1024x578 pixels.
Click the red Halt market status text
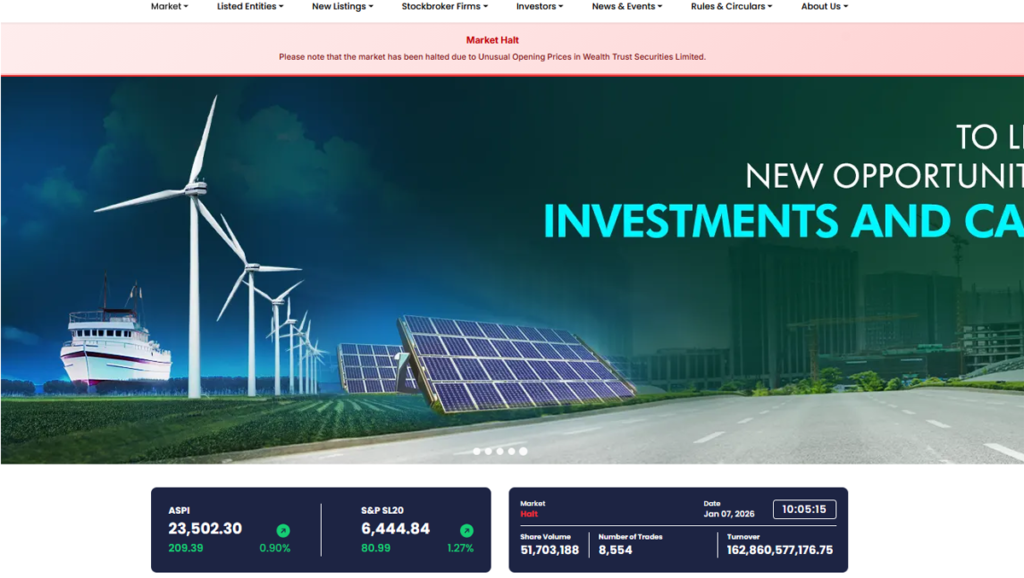click(529, 514)
